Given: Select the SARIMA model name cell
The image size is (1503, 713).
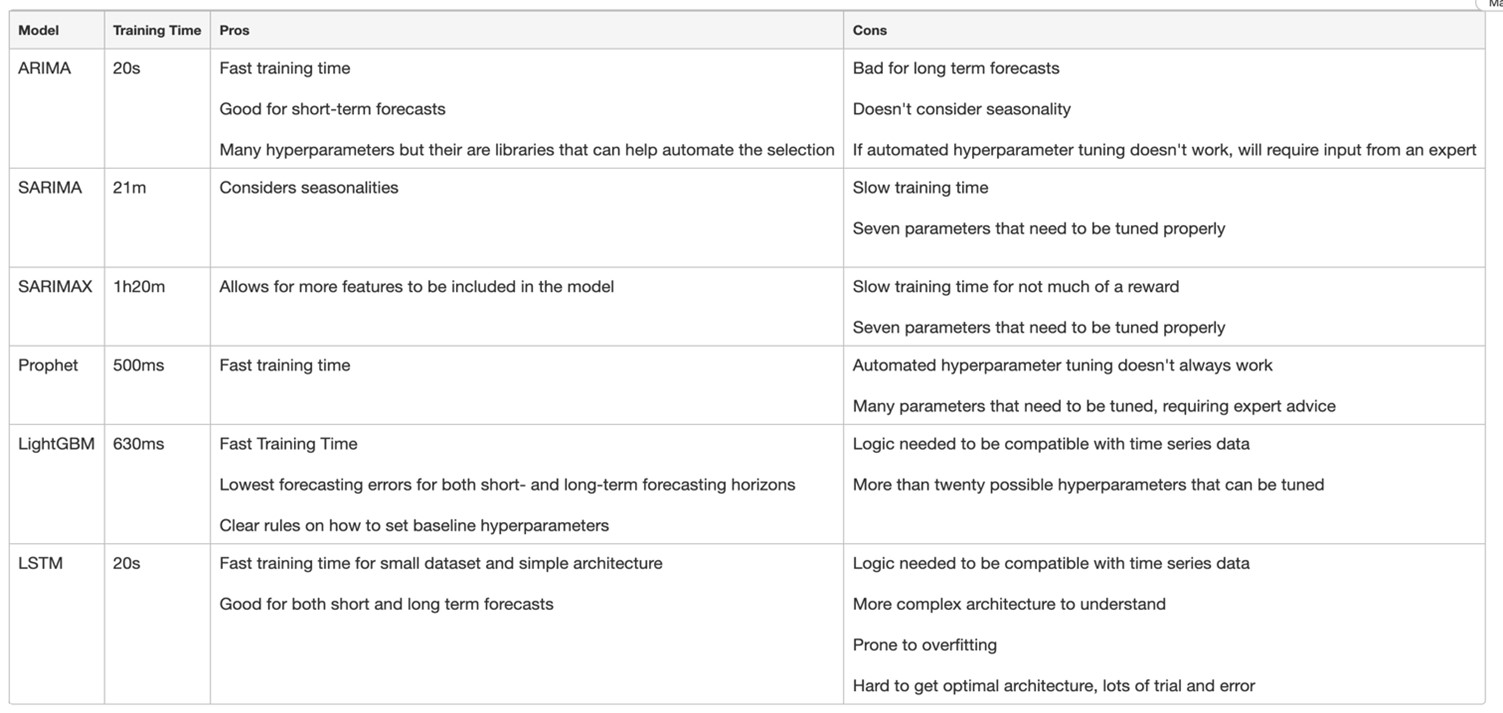Looking at the screenshot, I should (x=50, y=188).
